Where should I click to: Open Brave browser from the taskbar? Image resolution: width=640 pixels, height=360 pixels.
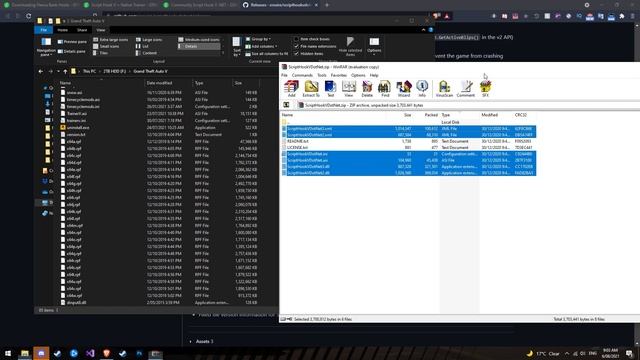[107, 353]
